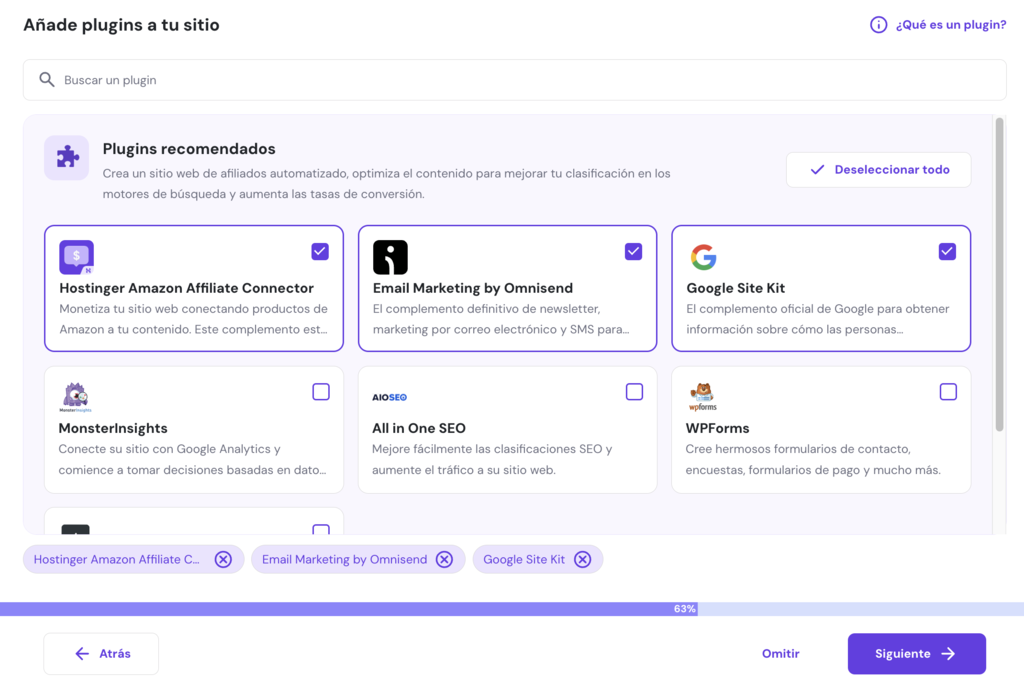Click the puzzle piece icon next to Plugins recomendados
Image resolution: width=1024 pixels, height=684 pixels.
point(67,157)
